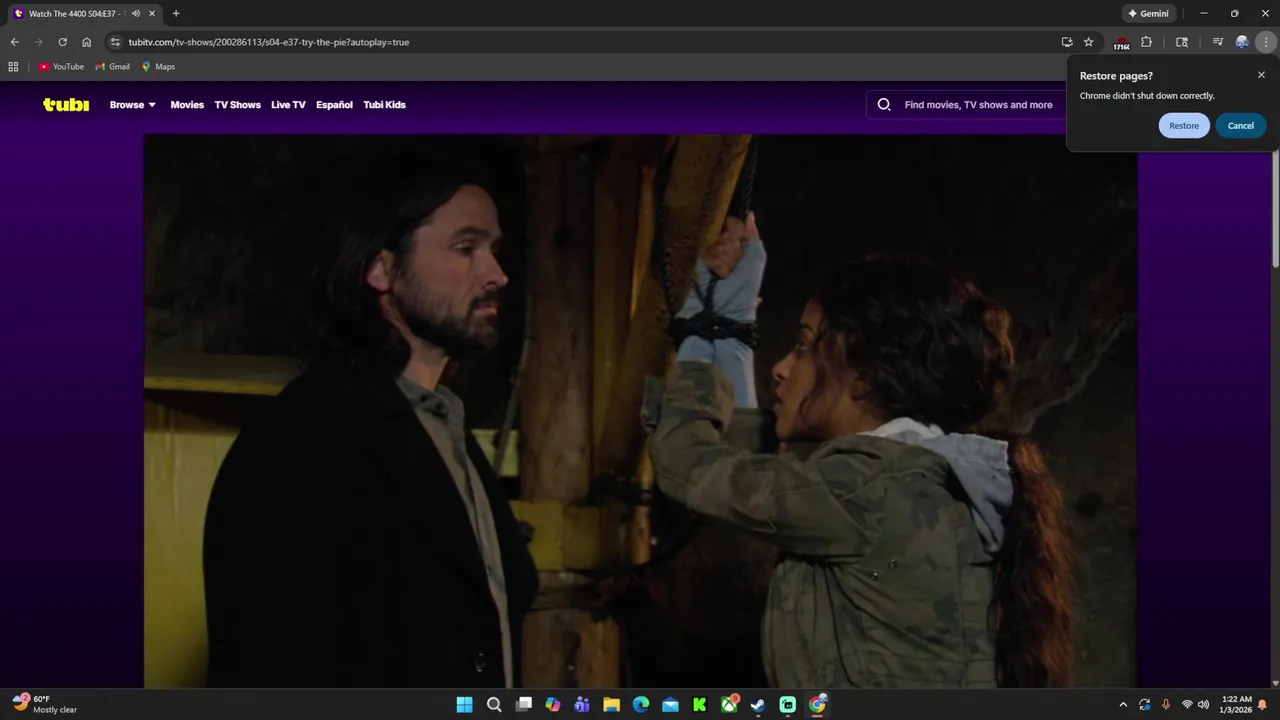Open File Explorer from taskbar

(x=612, y=705)
